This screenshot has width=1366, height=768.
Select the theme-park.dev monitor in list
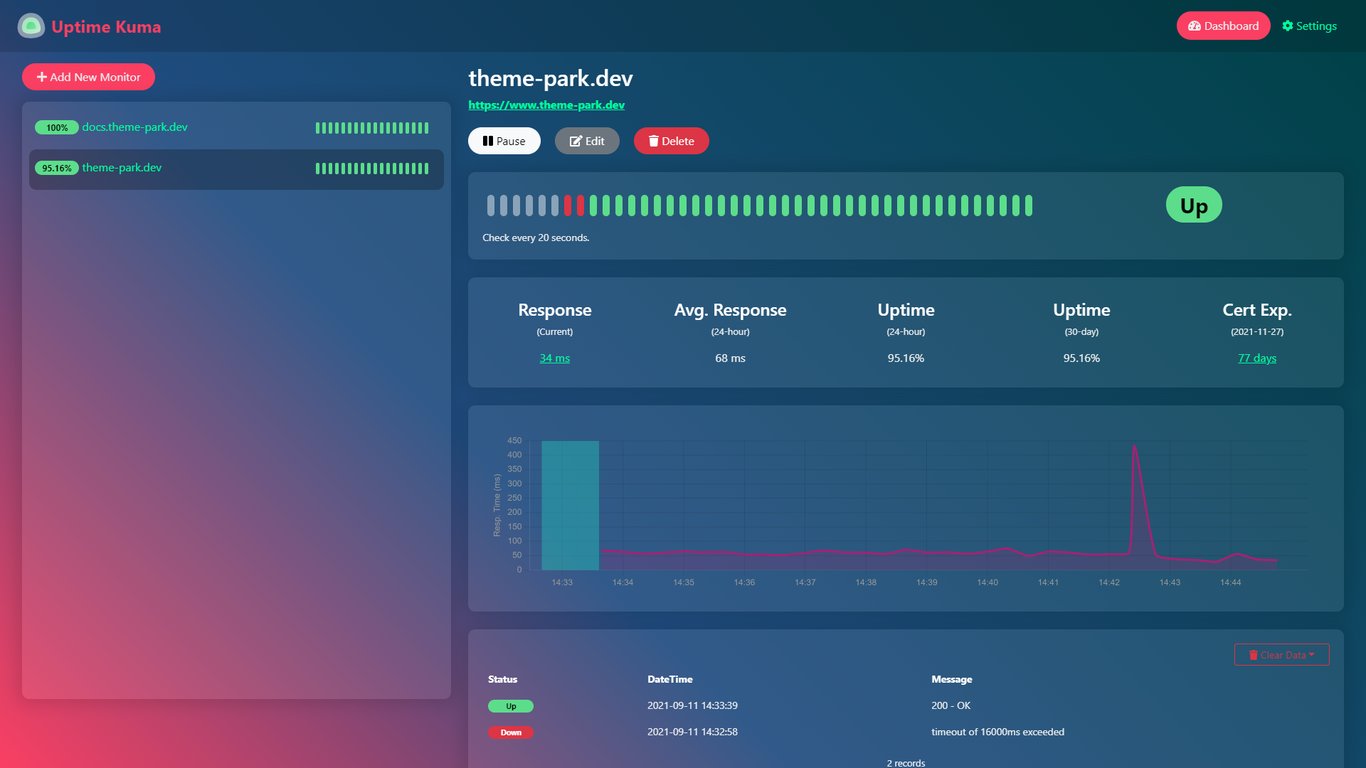coord(236,169)
